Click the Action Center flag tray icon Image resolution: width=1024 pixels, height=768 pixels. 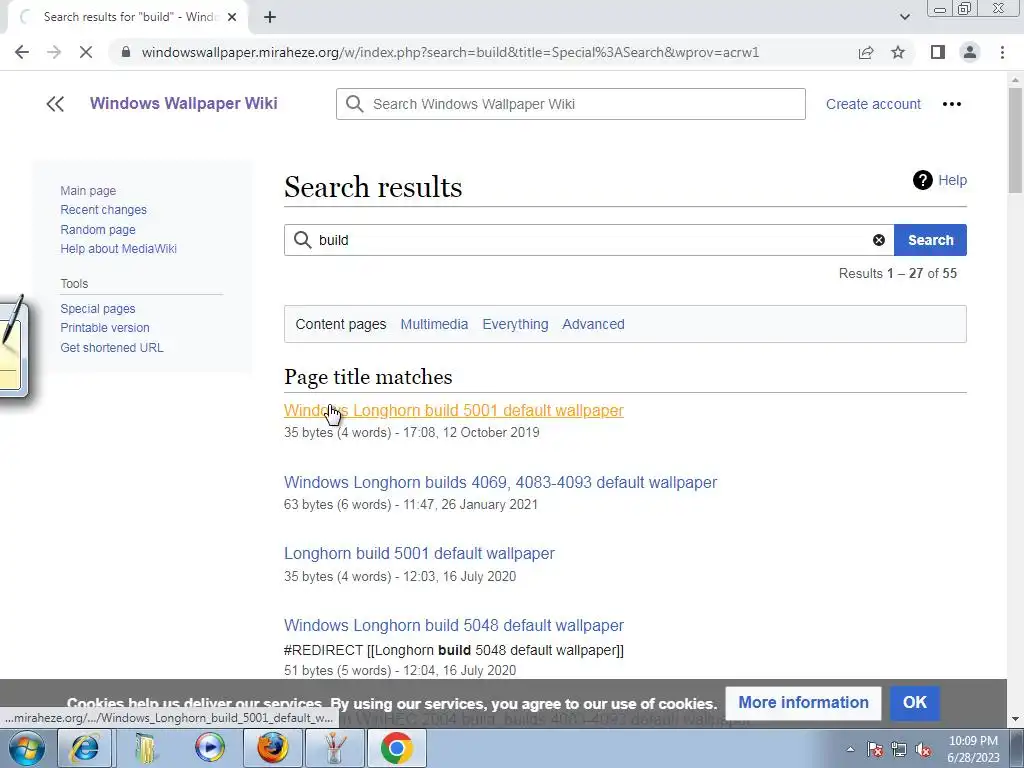[x=875, y=749]
